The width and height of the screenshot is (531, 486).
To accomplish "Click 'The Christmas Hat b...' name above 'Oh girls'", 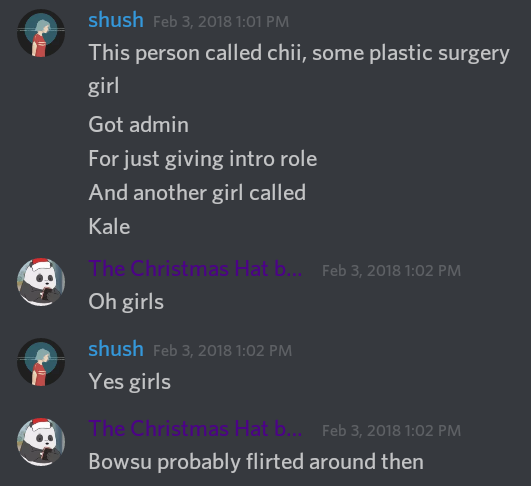I will [195, 269].
